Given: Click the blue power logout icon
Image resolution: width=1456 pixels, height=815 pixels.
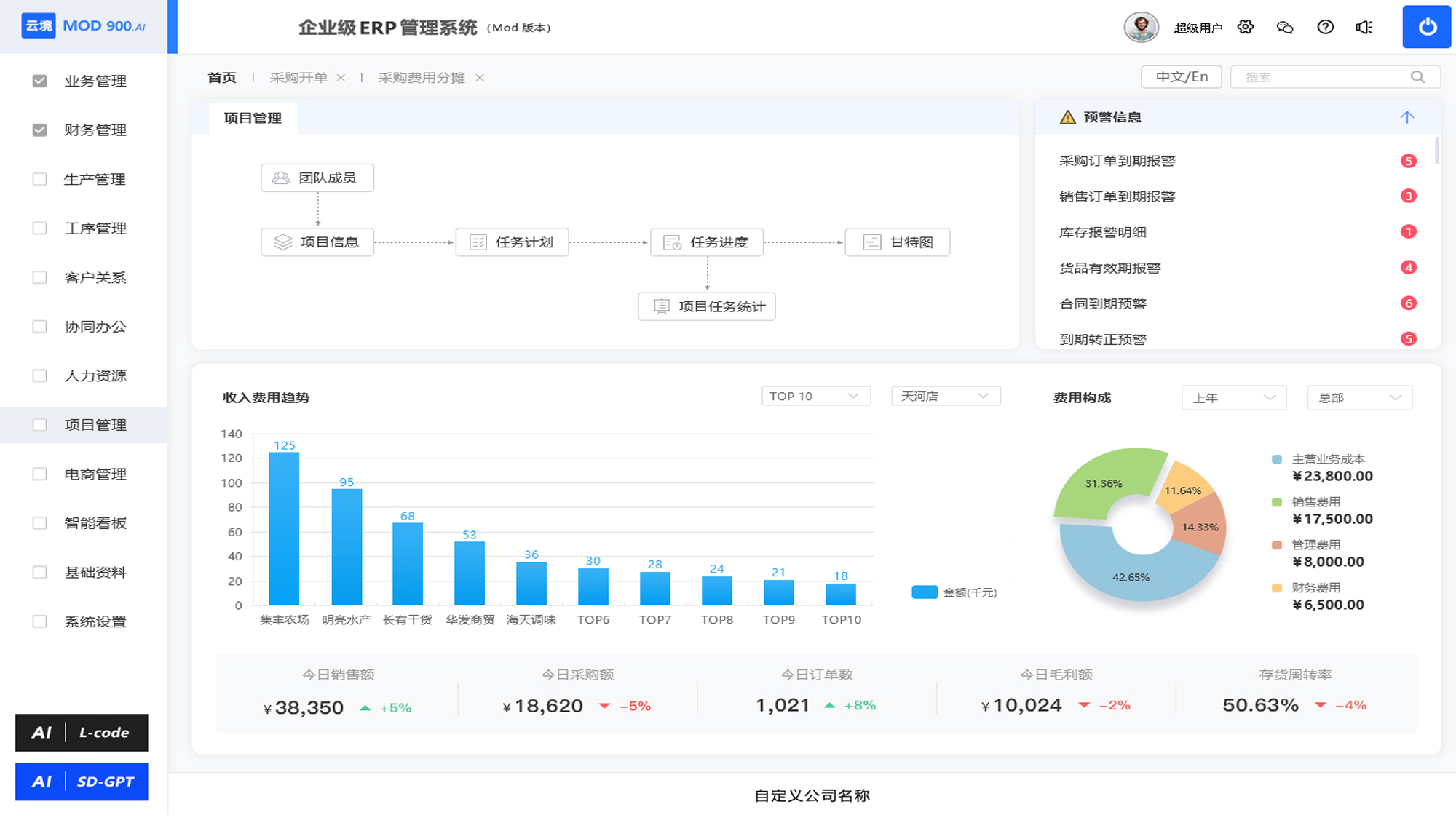Looking at the screenshot, I should pos(1427,27).
